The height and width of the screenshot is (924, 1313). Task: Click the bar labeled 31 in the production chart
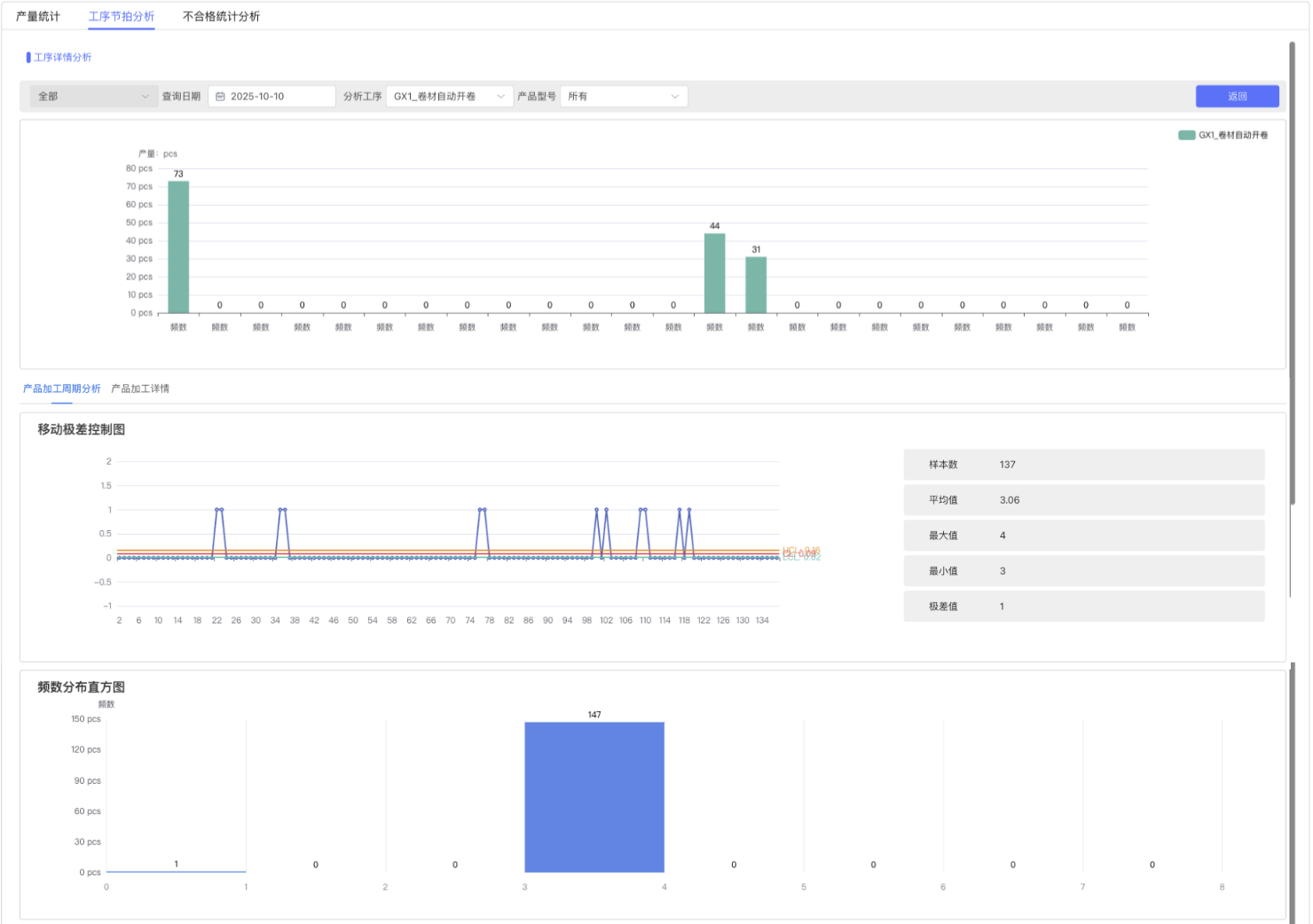(756, 285)
